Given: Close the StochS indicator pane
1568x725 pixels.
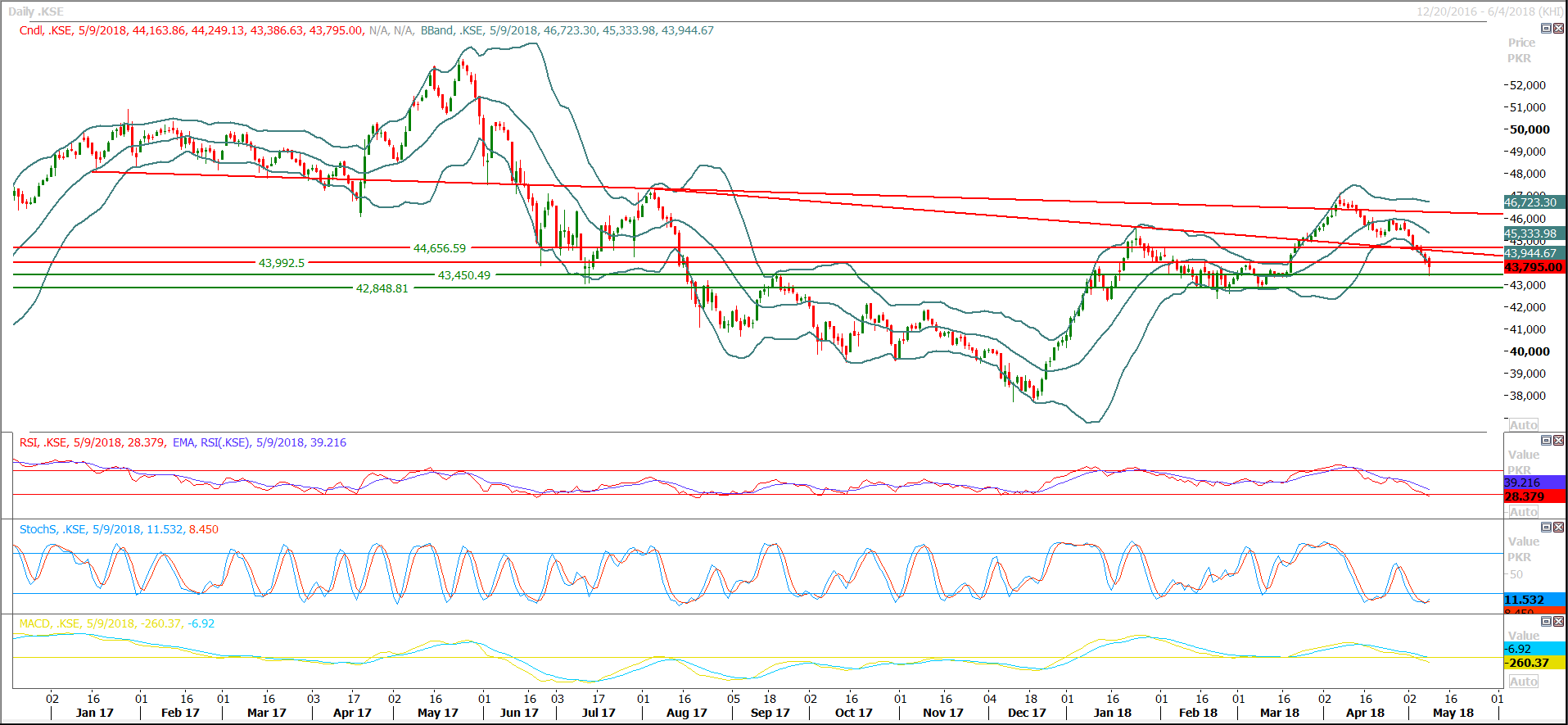Looking at the screenshot, I should [x=1558, y=528].
